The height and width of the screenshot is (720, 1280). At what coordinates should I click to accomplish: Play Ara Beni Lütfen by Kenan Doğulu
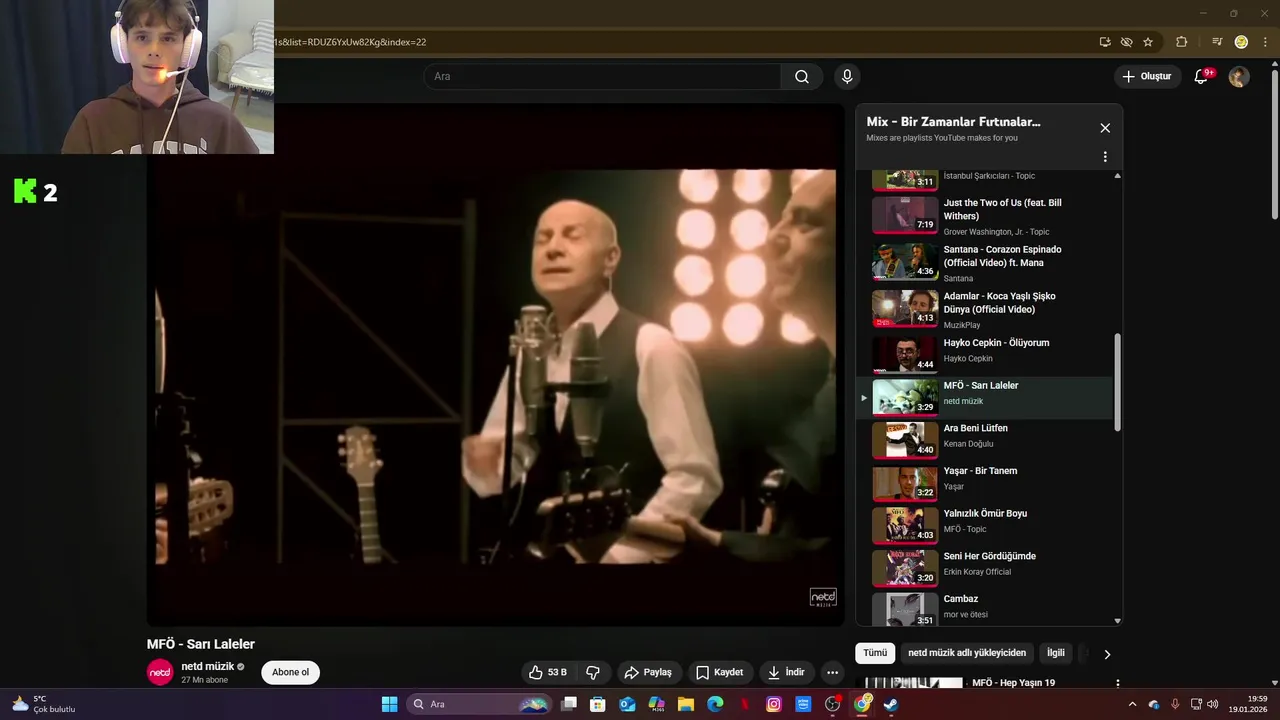tap(985, 440)
